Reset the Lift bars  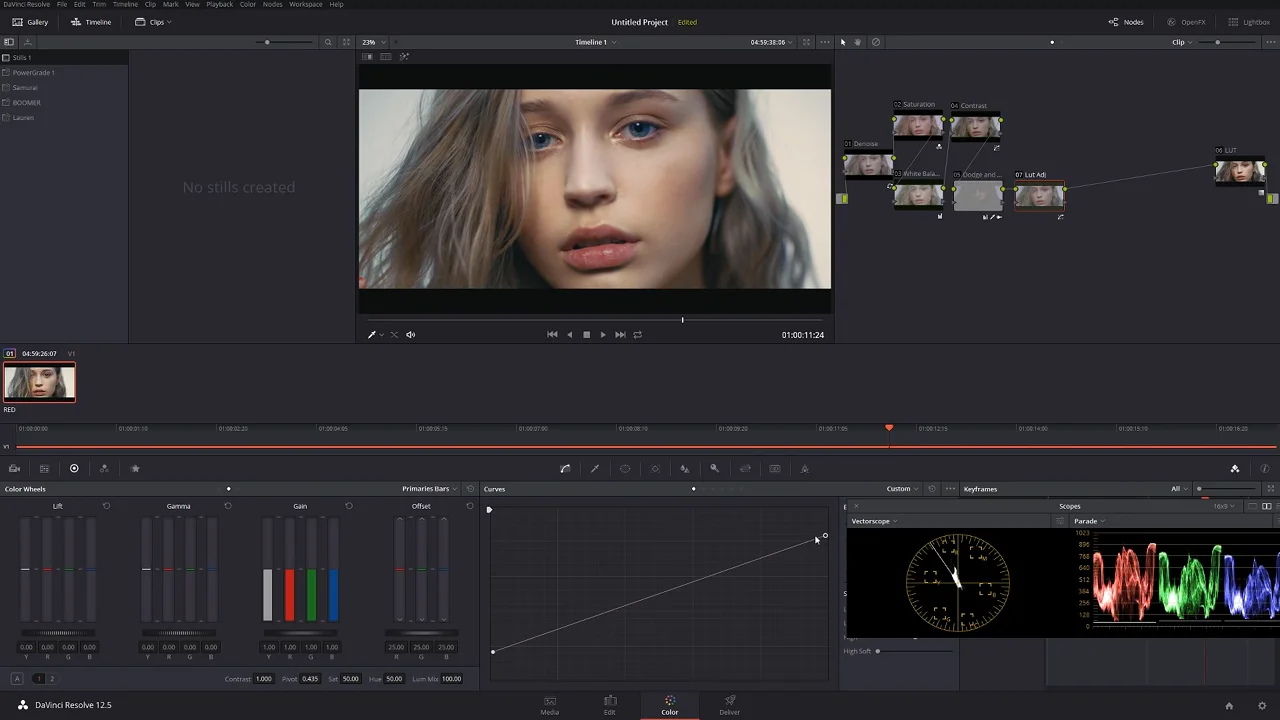(x=107, y=506)
